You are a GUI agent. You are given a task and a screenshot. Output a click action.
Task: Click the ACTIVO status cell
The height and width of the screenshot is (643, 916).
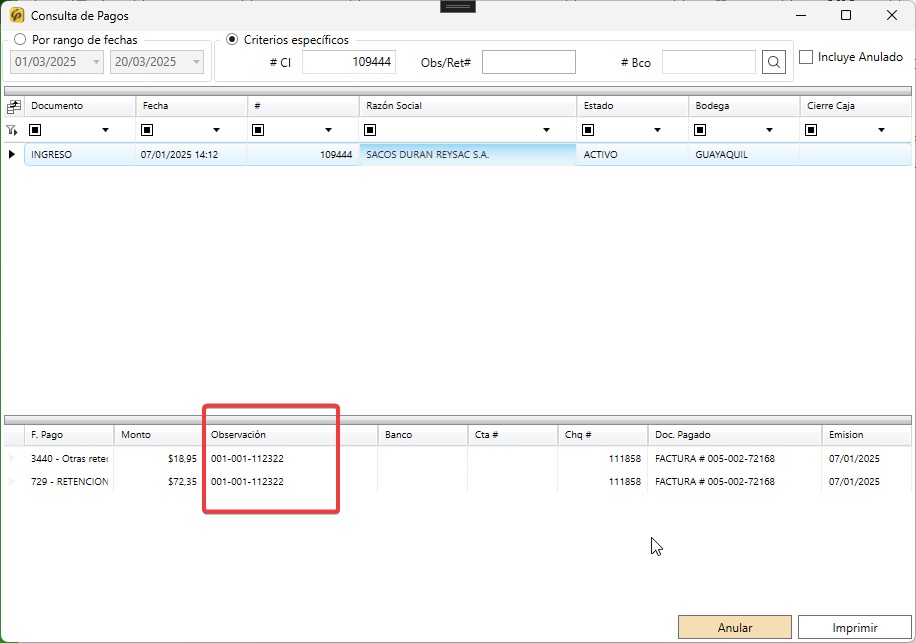(x=632, y=155)
